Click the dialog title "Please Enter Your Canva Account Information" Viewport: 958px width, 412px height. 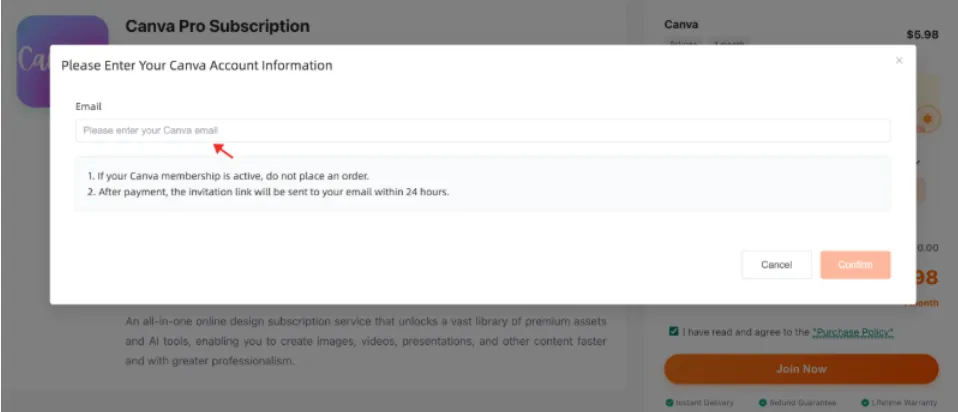coord(197,65)
